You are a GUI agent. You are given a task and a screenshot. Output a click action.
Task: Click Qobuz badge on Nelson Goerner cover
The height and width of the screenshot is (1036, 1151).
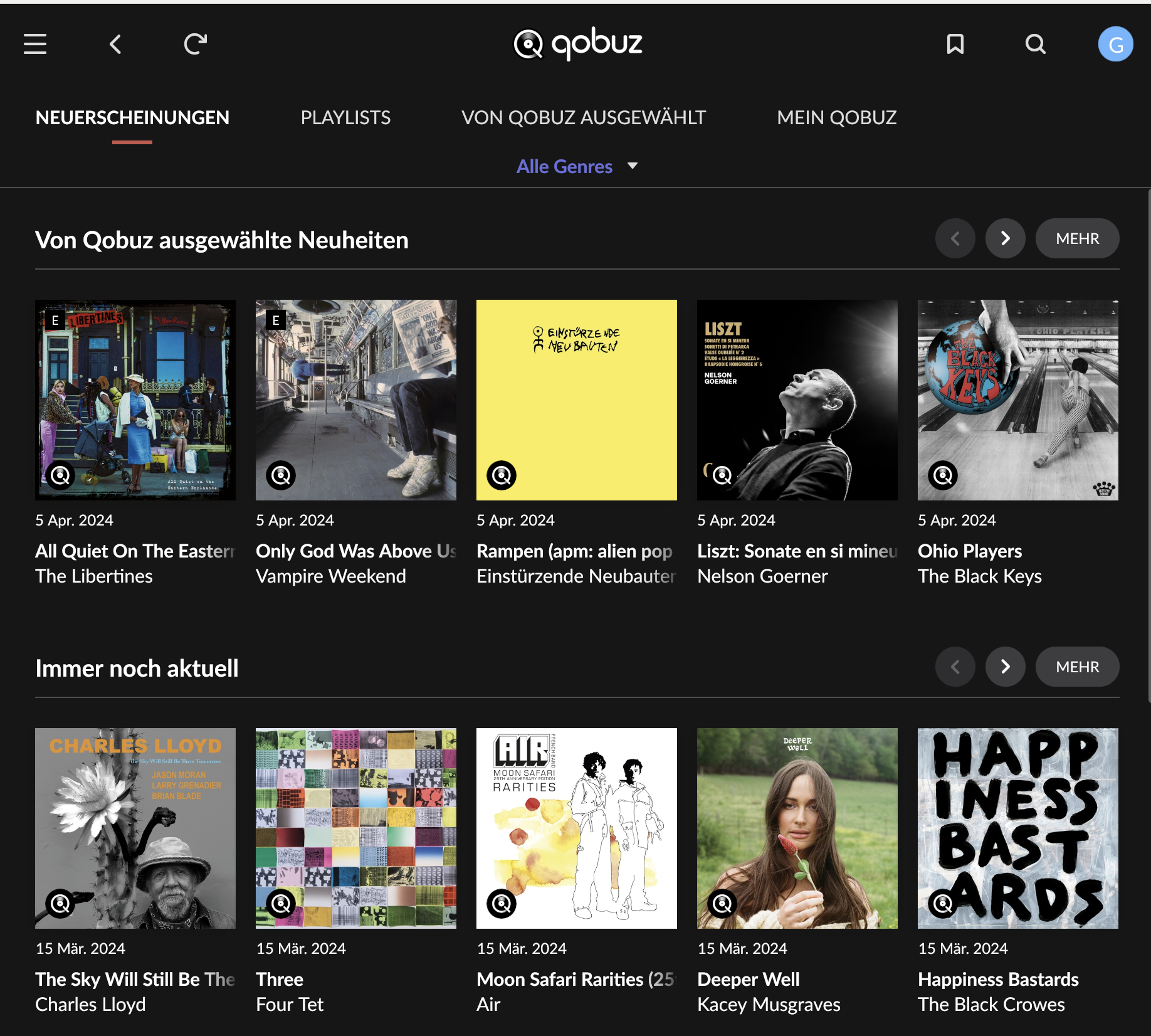click(x=722, y=475)
